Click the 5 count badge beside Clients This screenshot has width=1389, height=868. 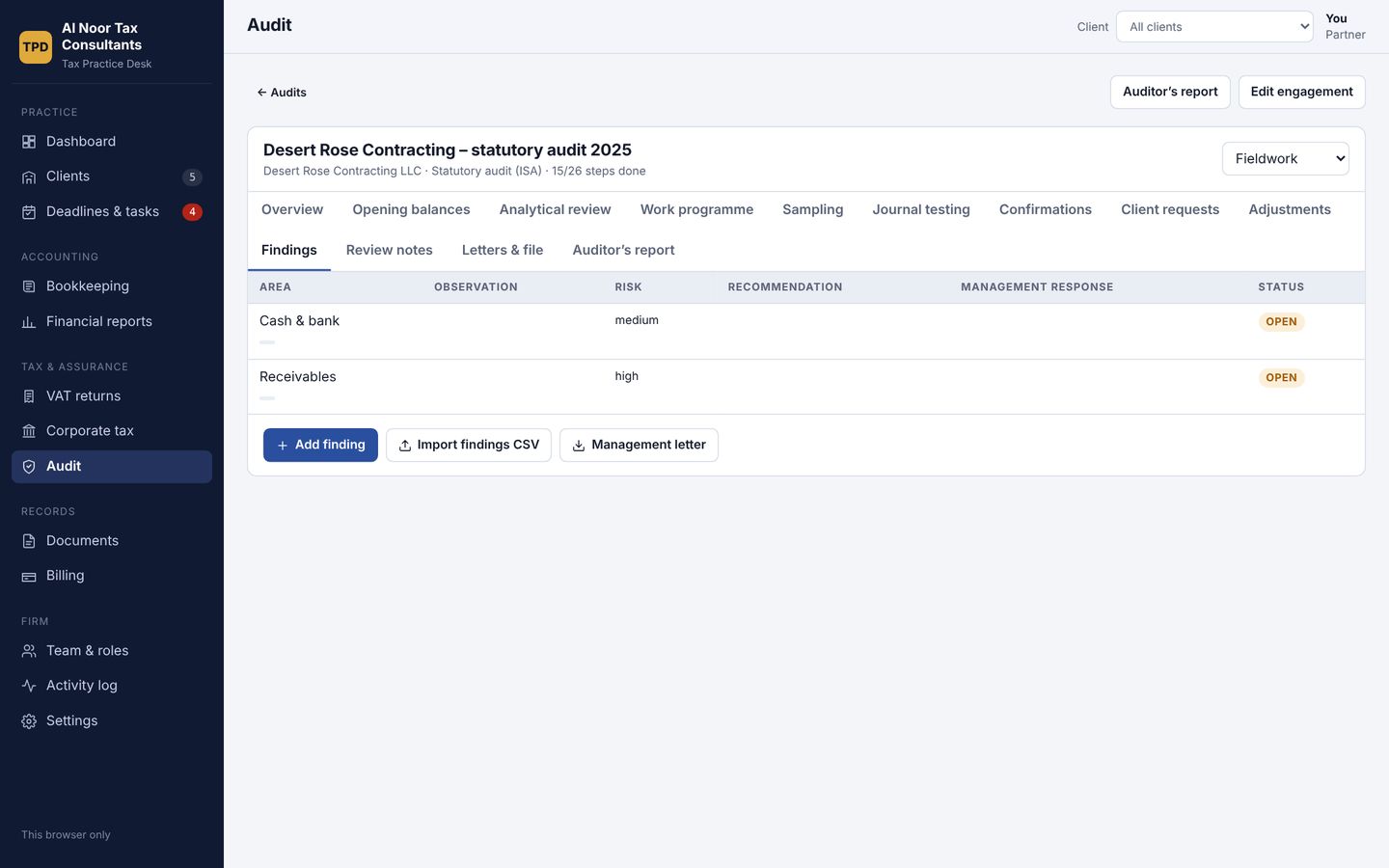192,177
